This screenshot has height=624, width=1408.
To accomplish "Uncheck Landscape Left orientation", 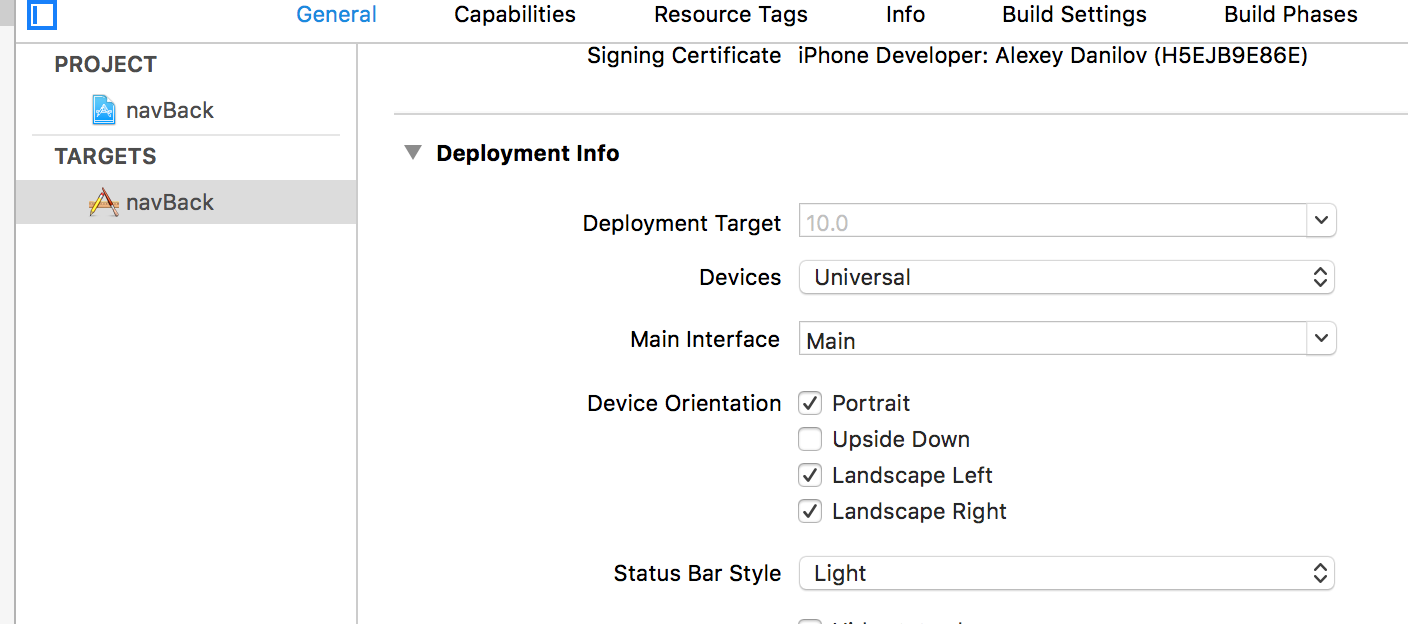I will tap(810, 475).
